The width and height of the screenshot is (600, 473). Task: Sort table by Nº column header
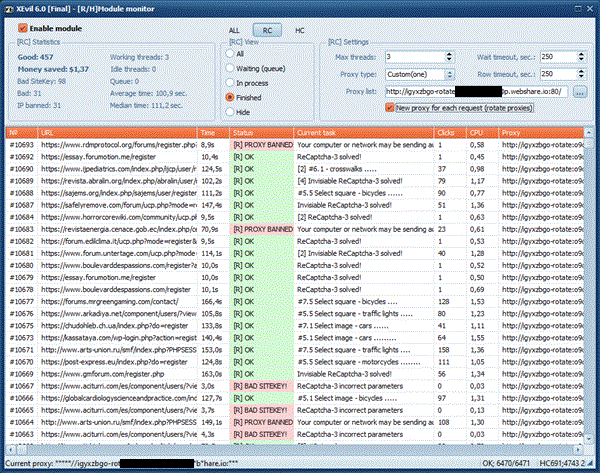[x=21, y=132]
